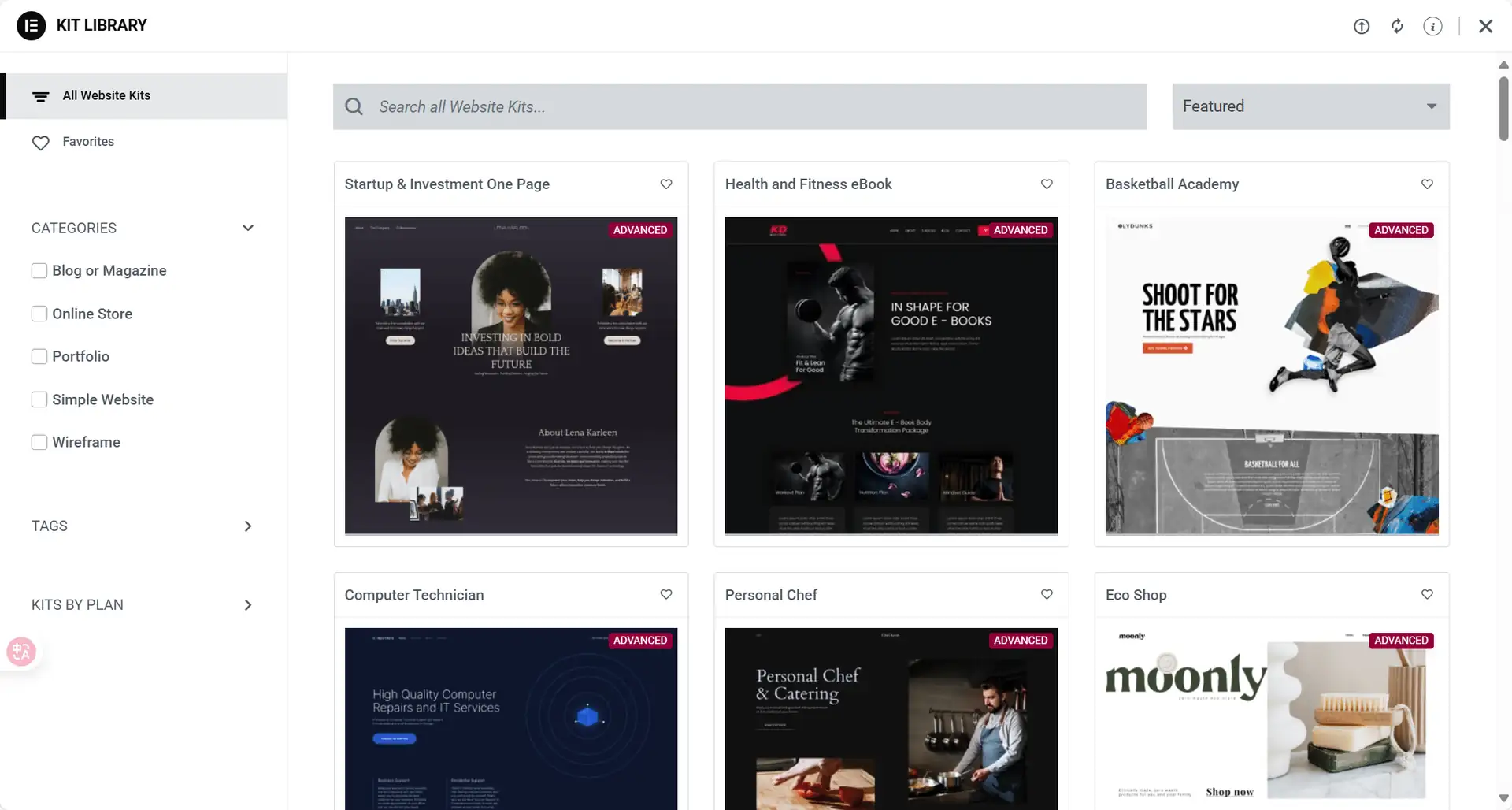Click the Health and Fitness eBook title
Image resolution: width=1512 pixels, height=810 pixels.
(809, 184)
